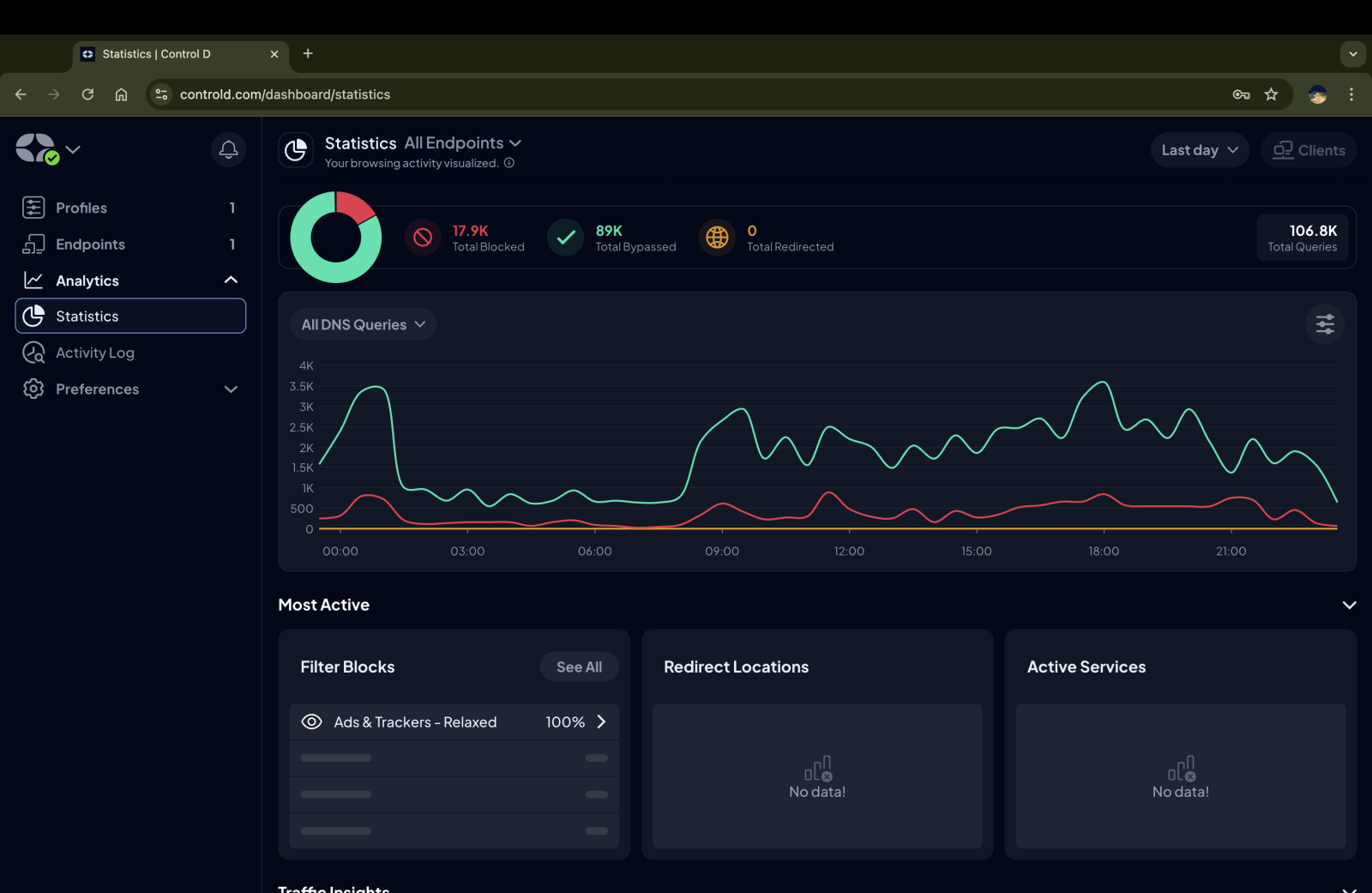Click the Ads & Trackers - Relaxed label
The height and width of the screenshot is (893, 1372).
coord(415,722)
